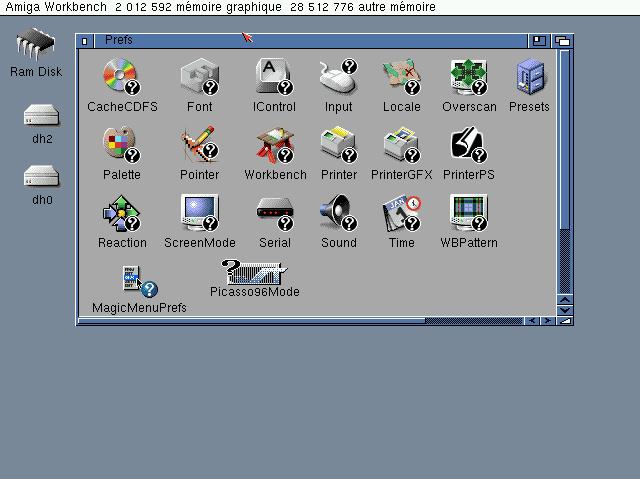Select the Ram Disk desktop icon
Screen dimensions: 640x479
pyautogui.click(x=36, y=44)
